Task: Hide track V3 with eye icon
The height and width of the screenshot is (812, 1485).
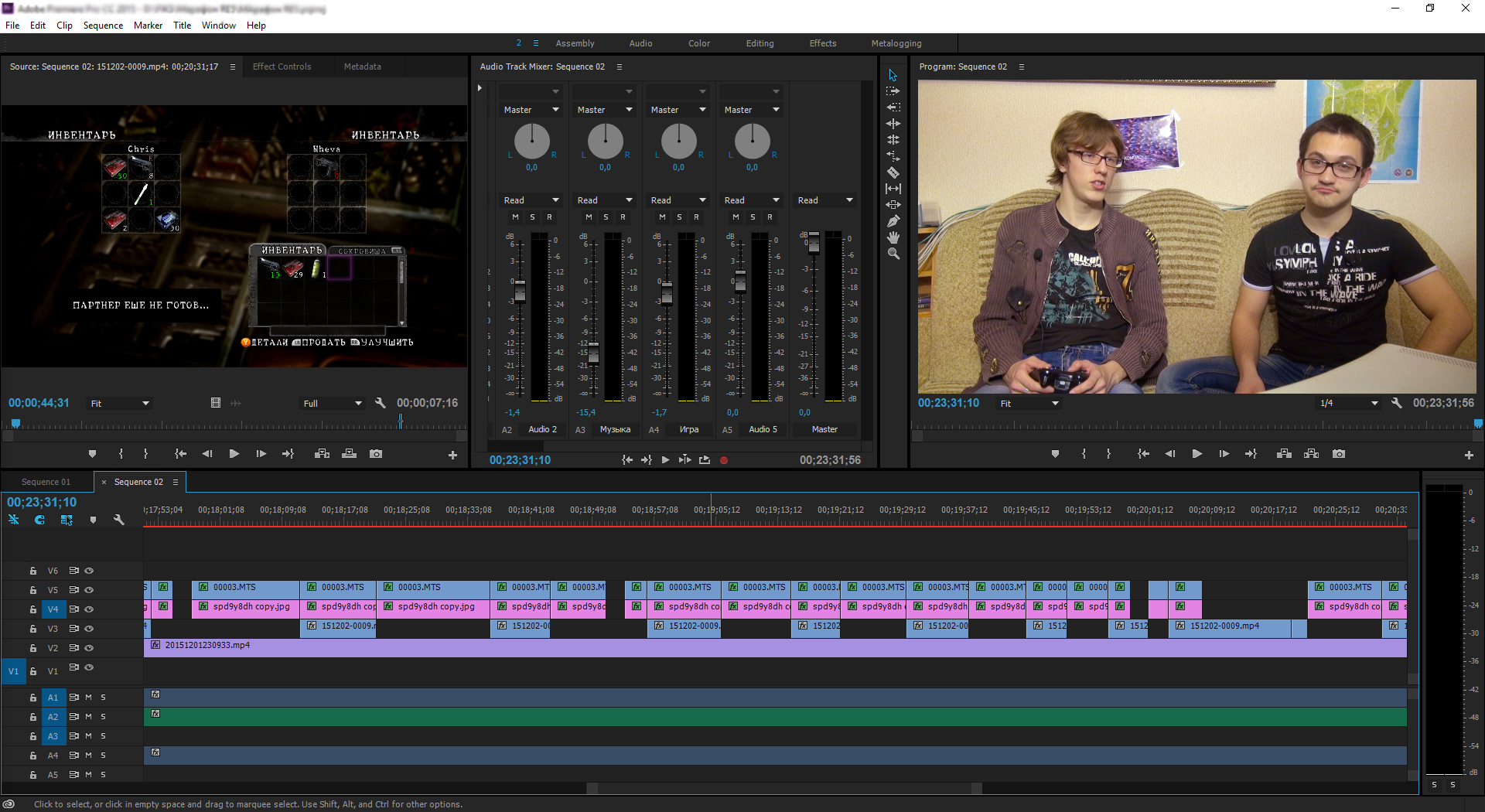Action: [89, 629]
